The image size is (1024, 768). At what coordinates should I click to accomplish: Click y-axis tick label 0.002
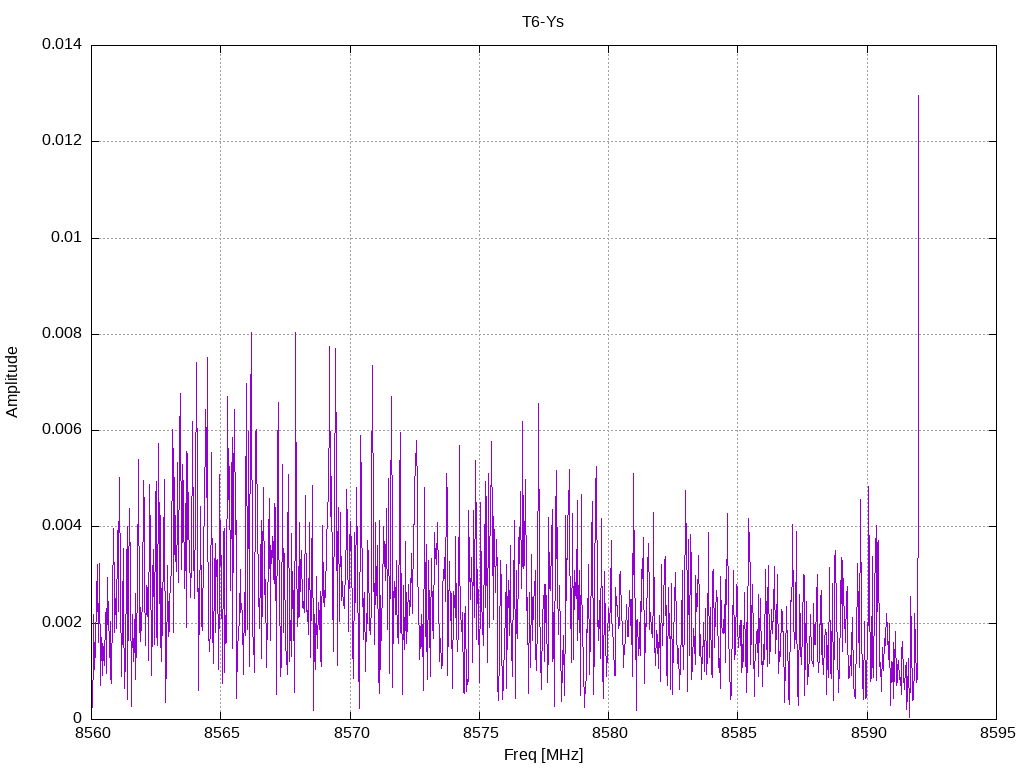click(62, 622)
